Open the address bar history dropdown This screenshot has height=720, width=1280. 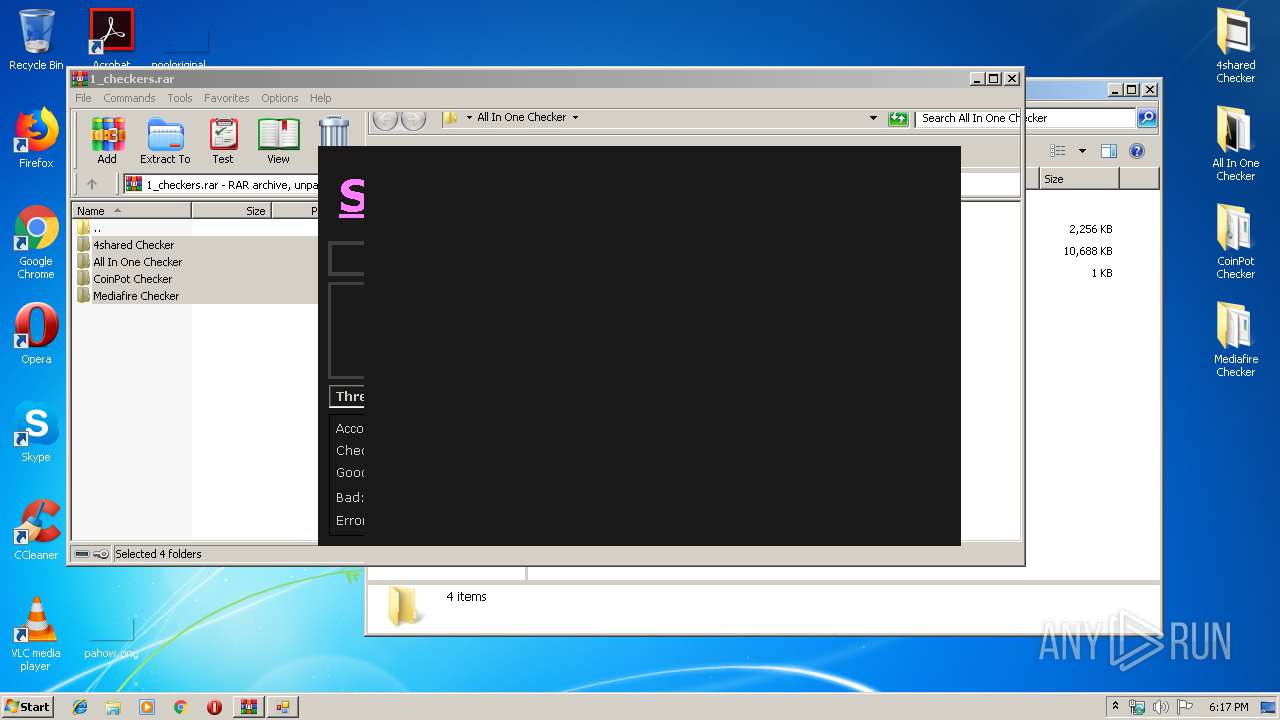pos(873,118)
